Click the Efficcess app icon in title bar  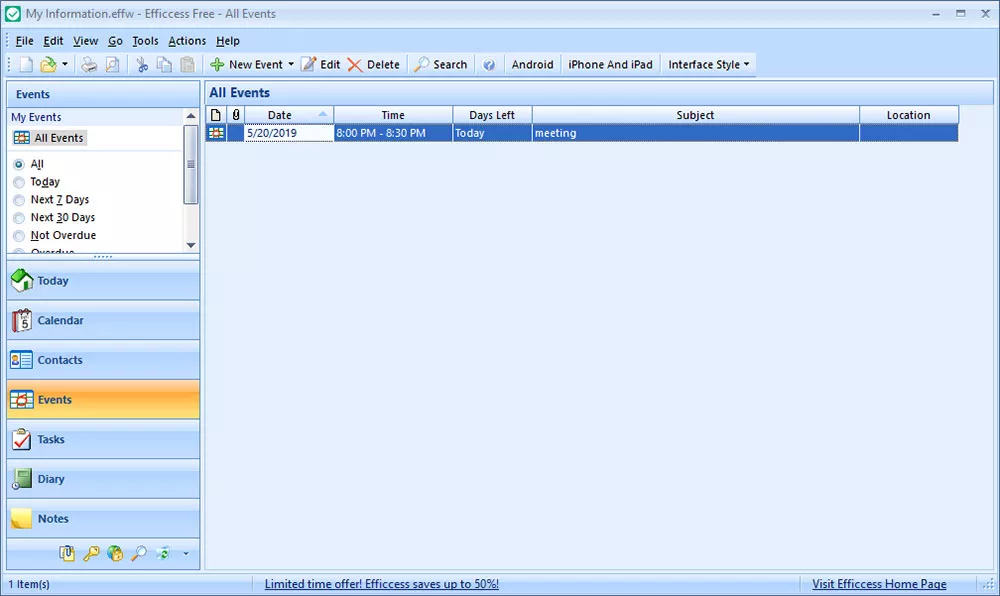[x=12, y=13]
